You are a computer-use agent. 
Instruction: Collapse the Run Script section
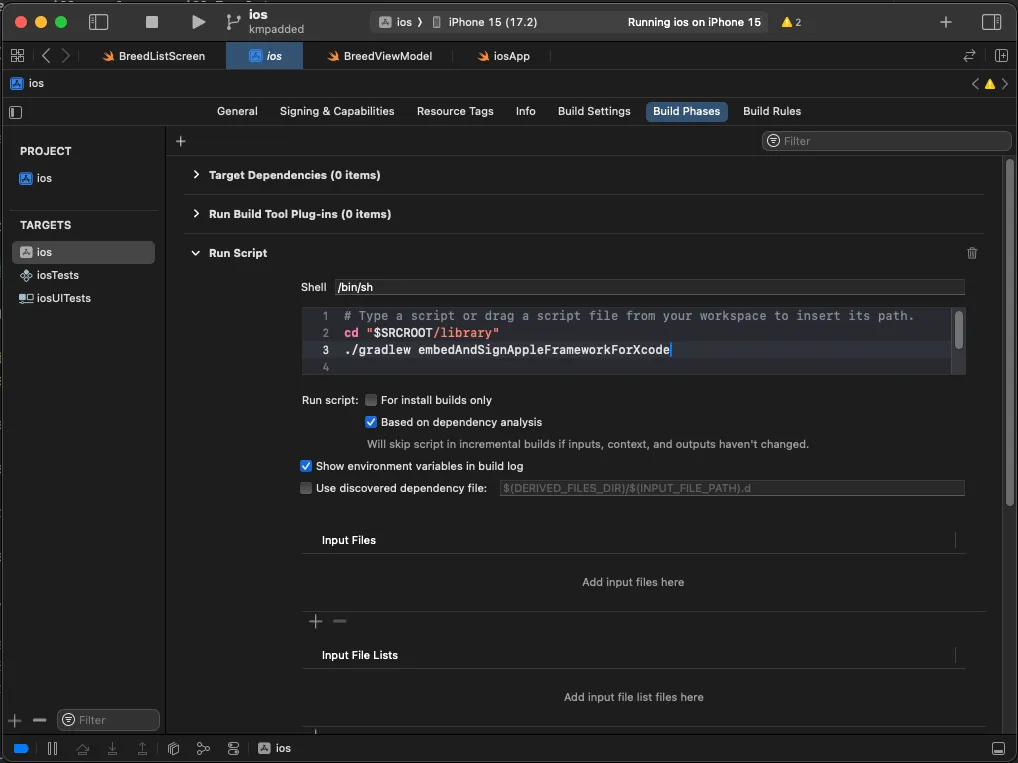195,253
